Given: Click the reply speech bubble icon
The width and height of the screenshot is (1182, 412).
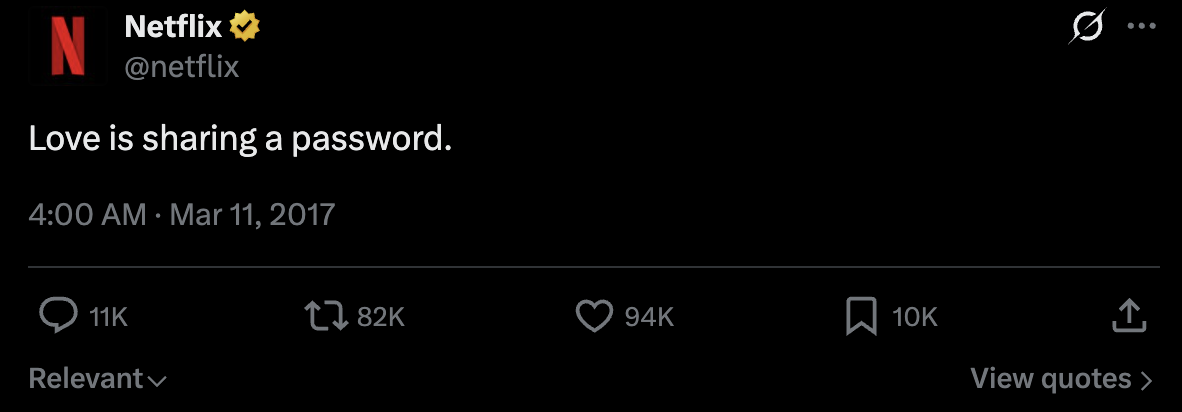Looking at the screenshot, I should (58, 316).
